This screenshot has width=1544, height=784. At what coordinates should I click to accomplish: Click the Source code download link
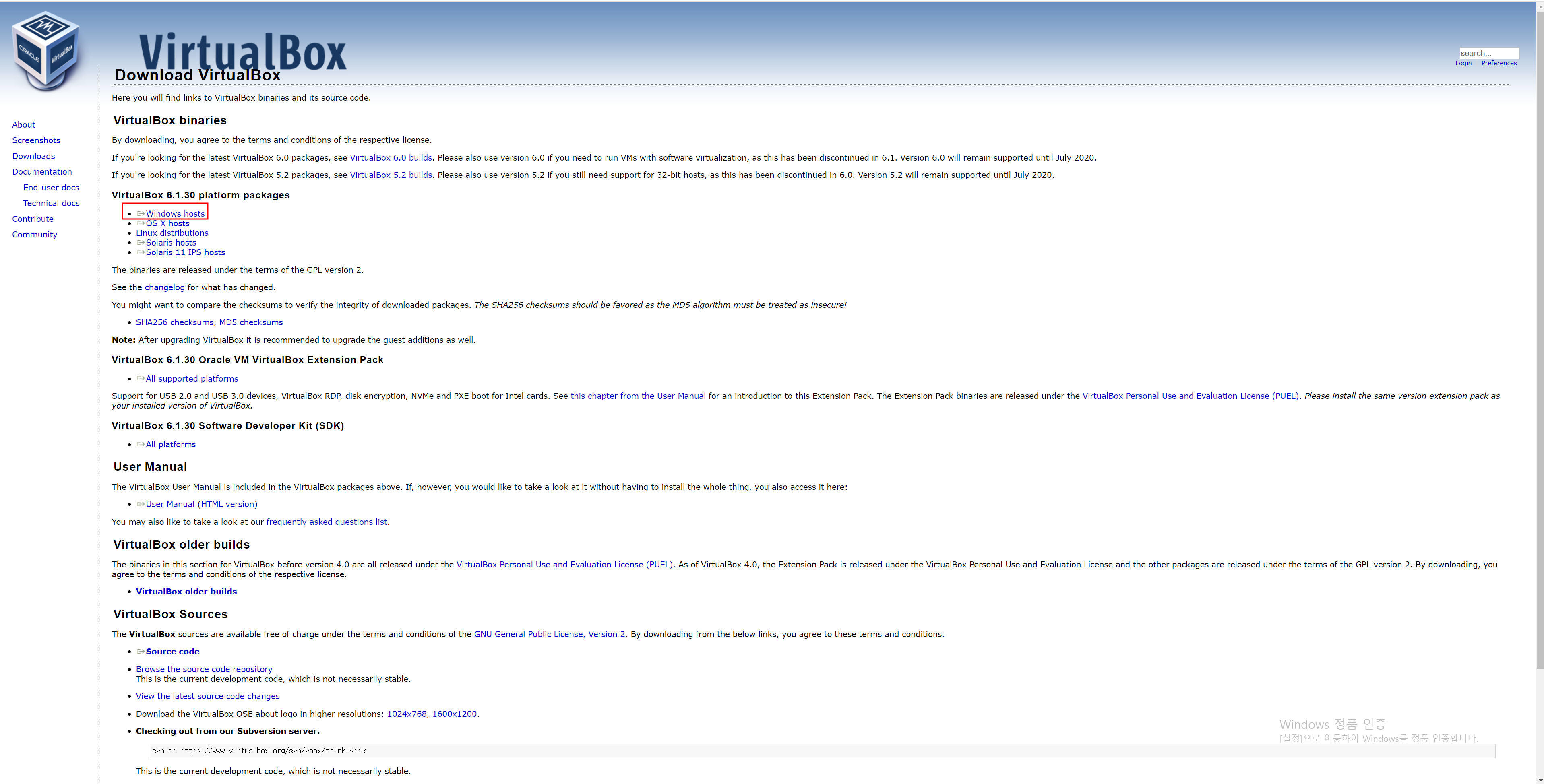click(x=173, y=652)
